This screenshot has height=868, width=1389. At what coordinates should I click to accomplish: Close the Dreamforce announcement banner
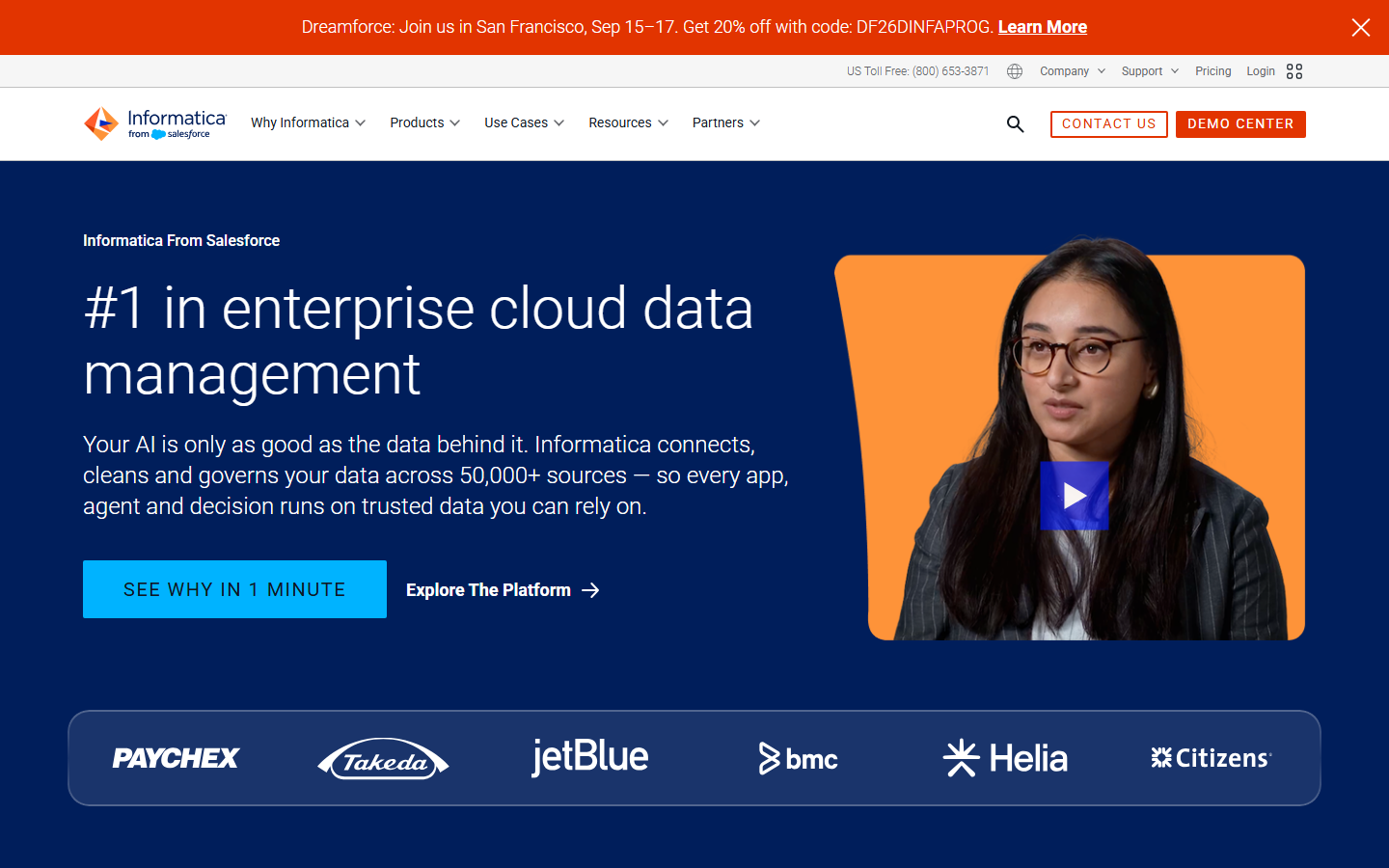1360,27
